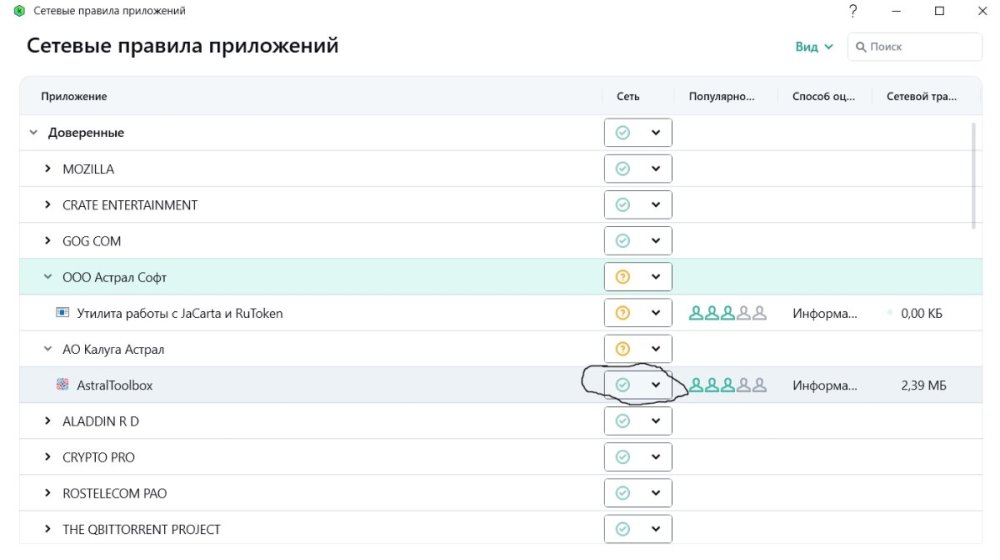Click the Kaspersky shield icon in title bar
This screenshot has height=560, width=1000.
19,11
